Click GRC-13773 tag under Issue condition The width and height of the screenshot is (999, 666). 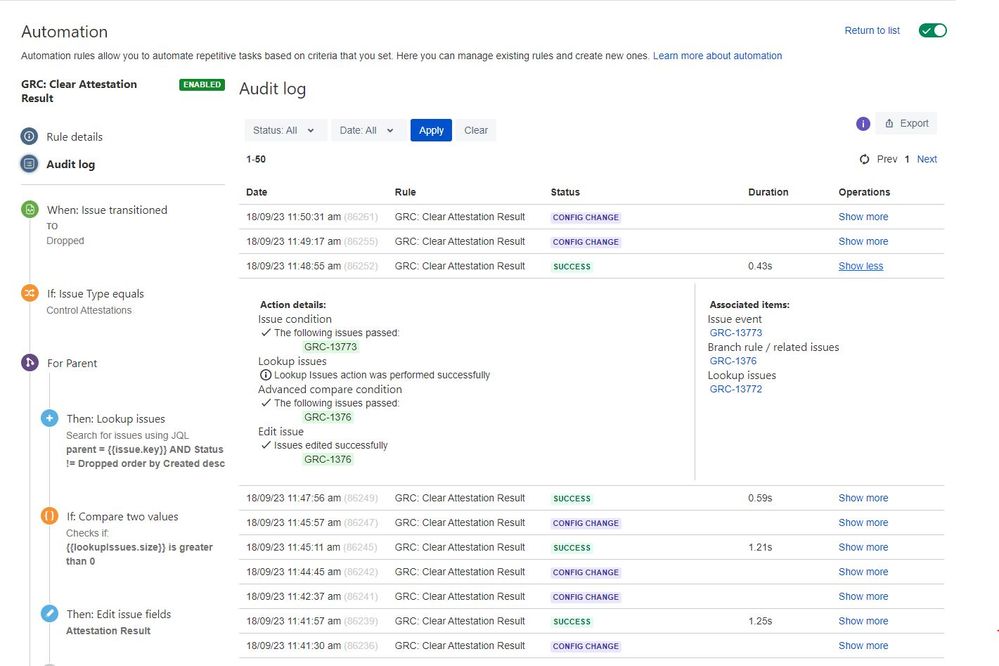pos(330,347)
